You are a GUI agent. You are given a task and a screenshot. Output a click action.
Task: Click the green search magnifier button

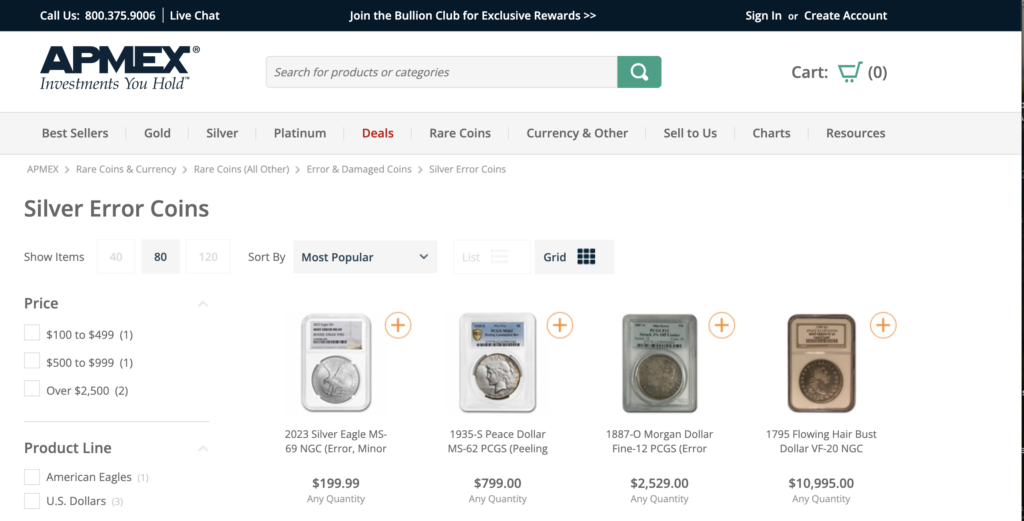click(639, 72)
